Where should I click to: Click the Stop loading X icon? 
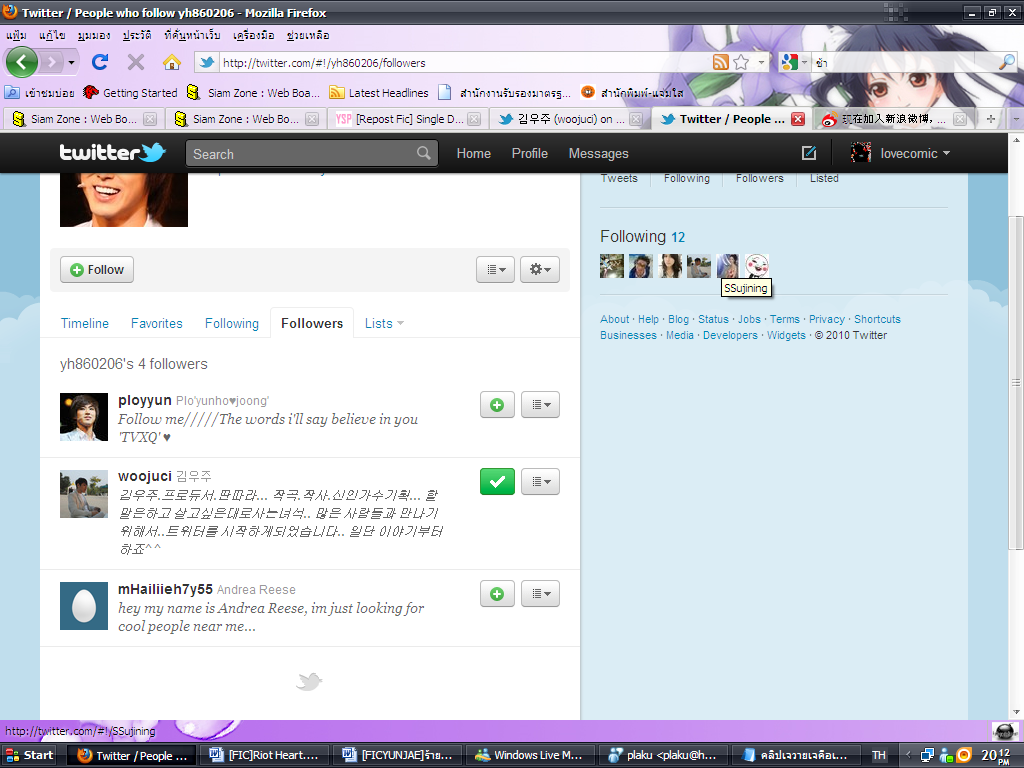(136, 62)
